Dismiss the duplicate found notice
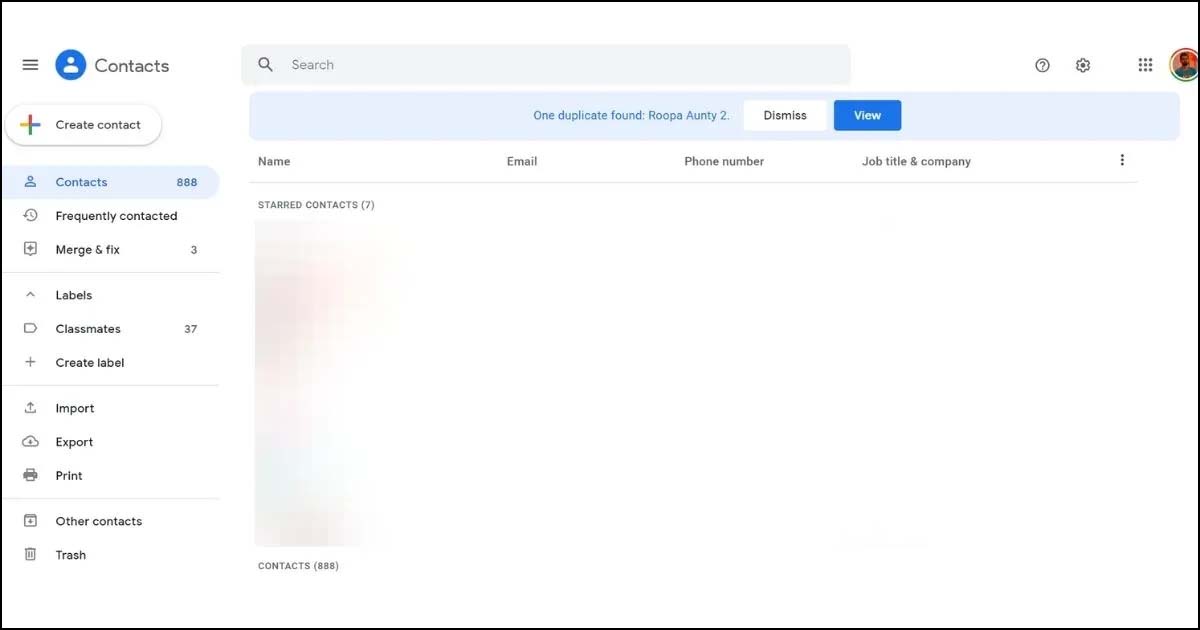 click(785, 115)
